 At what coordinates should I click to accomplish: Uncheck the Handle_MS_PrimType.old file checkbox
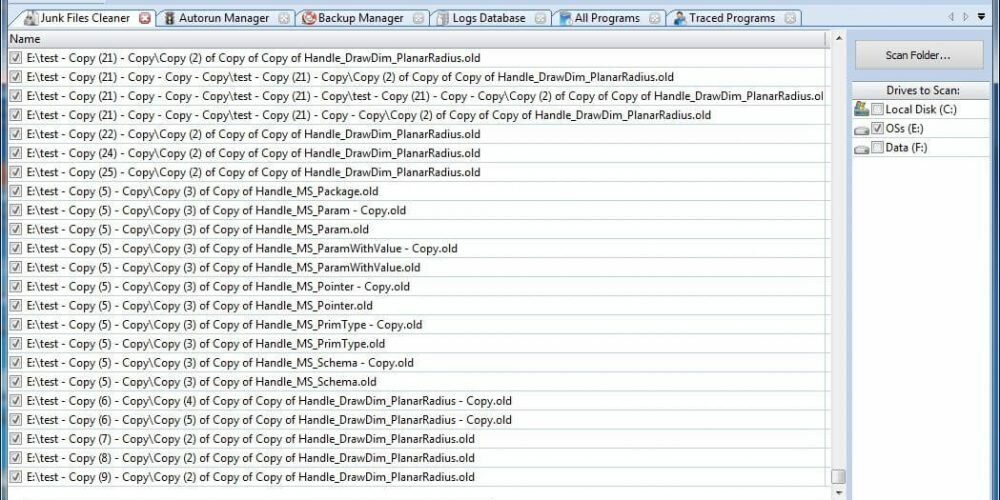16,344
